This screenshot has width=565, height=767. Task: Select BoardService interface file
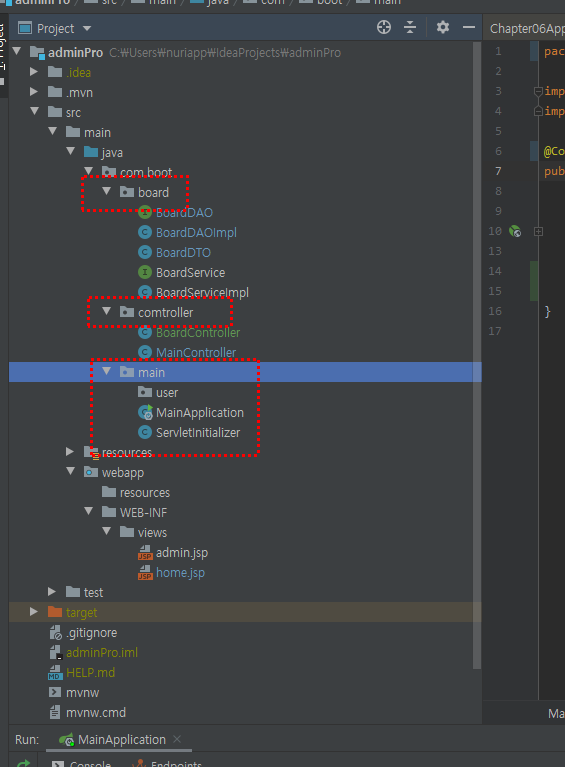coord(190,273)
